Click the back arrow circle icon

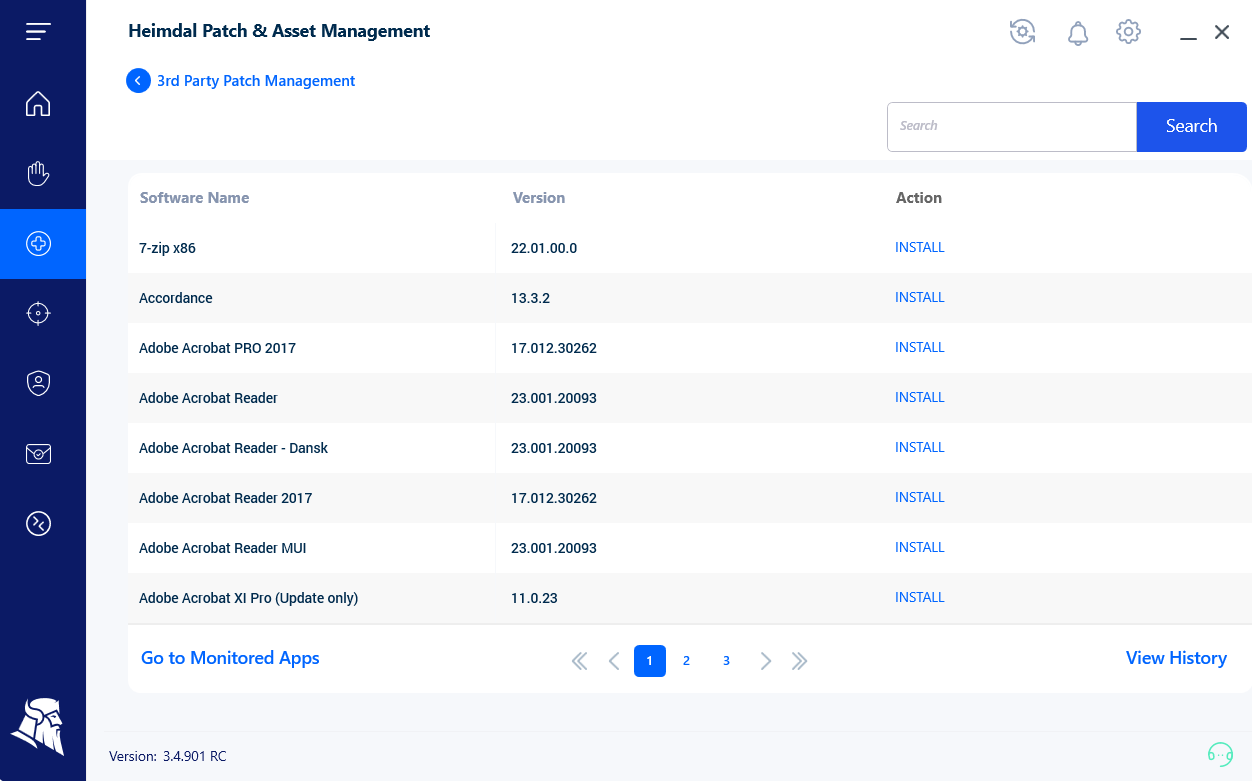coord(138,80)
